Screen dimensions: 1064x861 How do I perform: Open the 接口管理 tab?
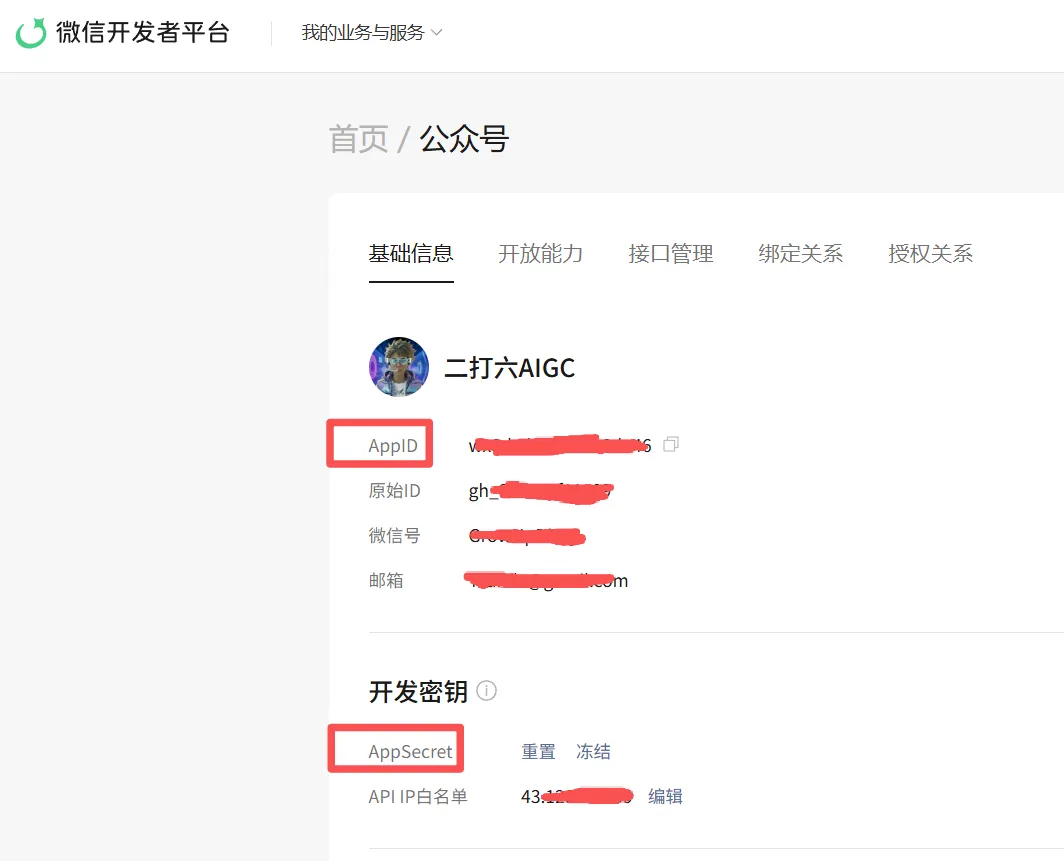[x=670, y=254]
